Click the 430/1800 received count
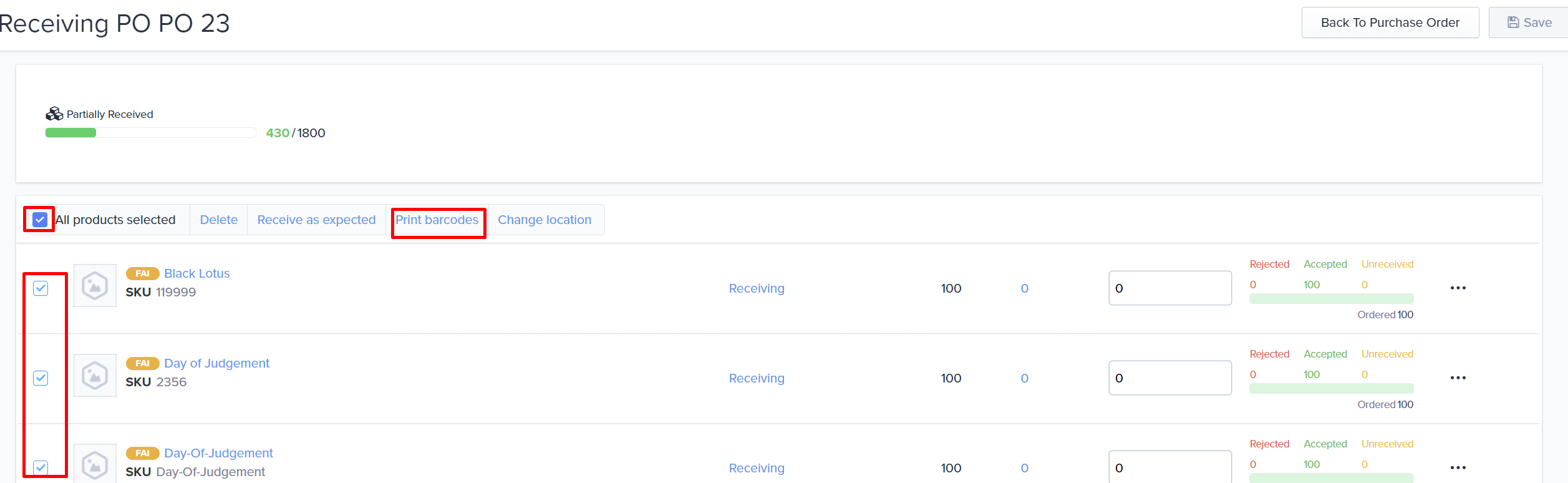Viewport: 1568px width, 483px height. (x=296, y=133)
